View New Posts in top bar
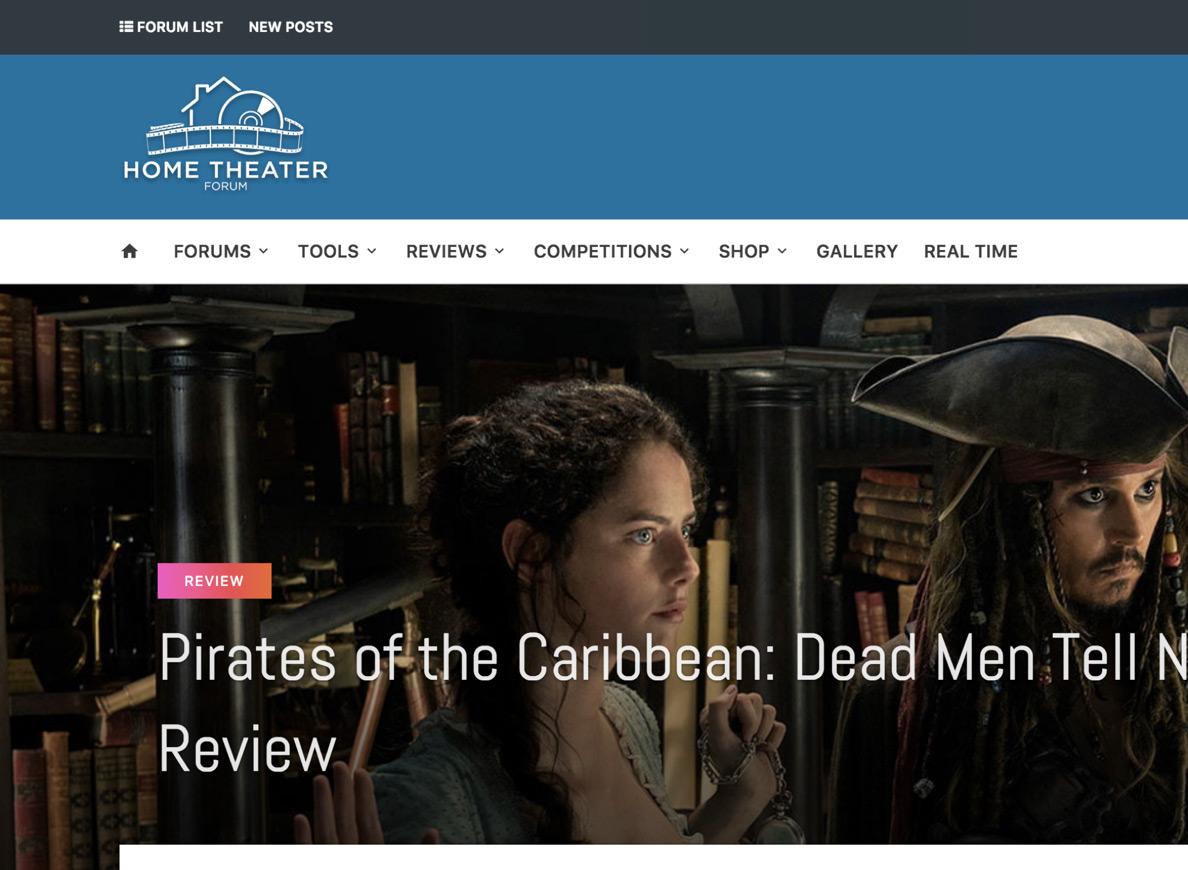This screenshot has width=1188, height=870. [291, 27]
